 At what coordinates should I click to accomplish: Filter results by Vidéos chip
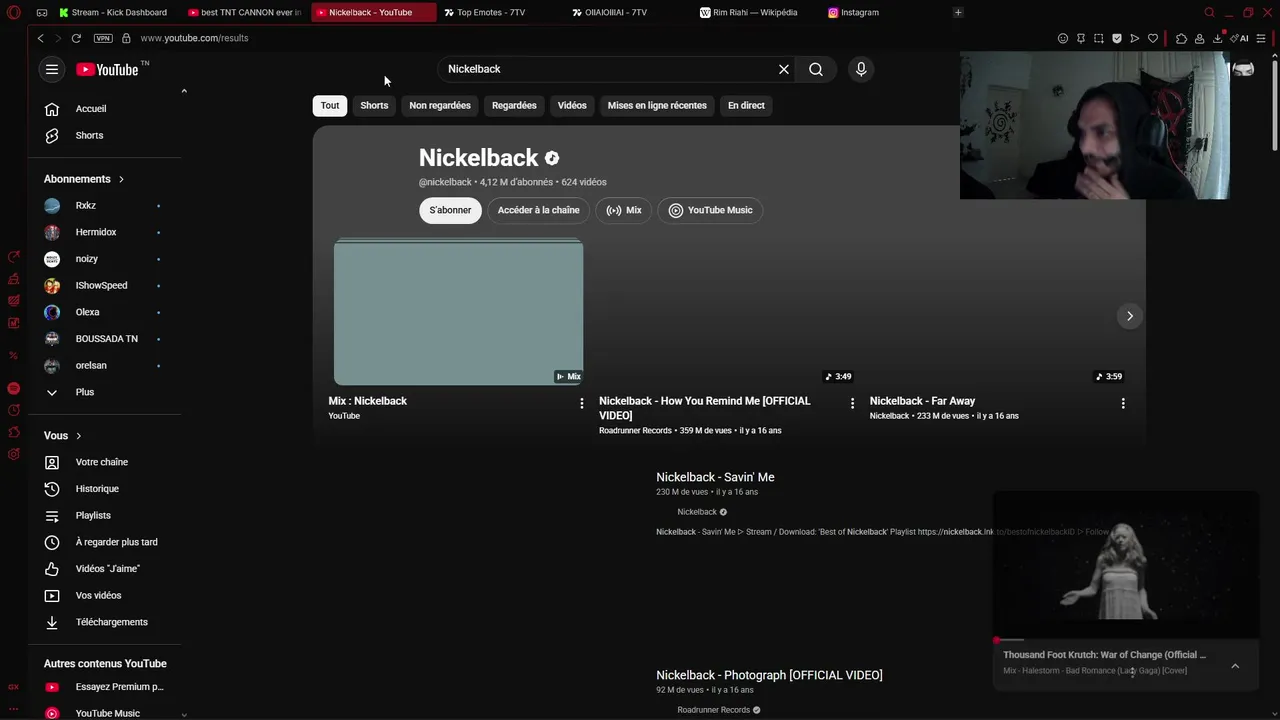(x=572, y=105)
